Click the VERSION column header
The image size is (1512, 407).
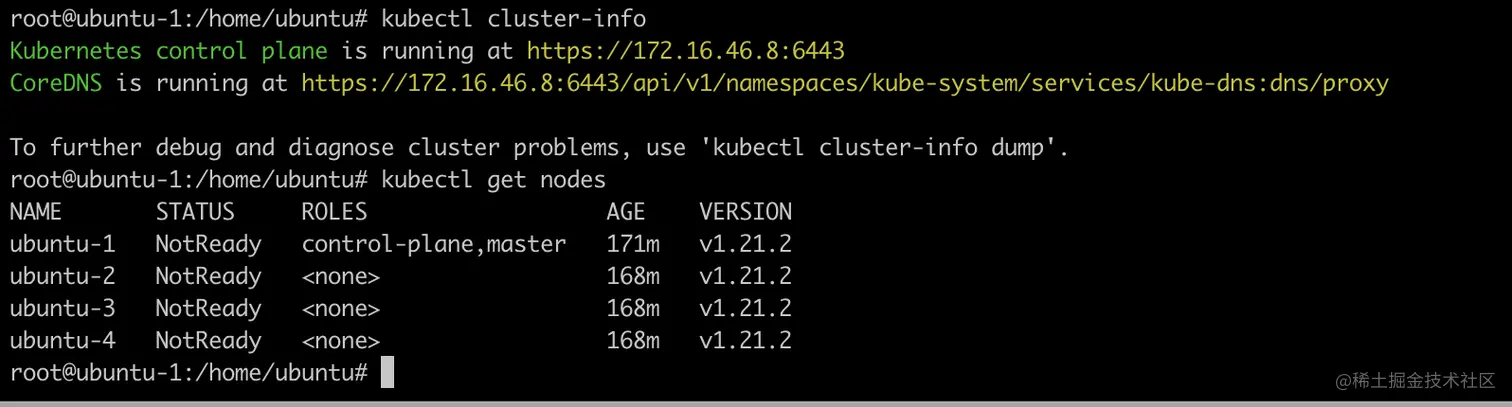pyautogui.click(x=745, y=212)
